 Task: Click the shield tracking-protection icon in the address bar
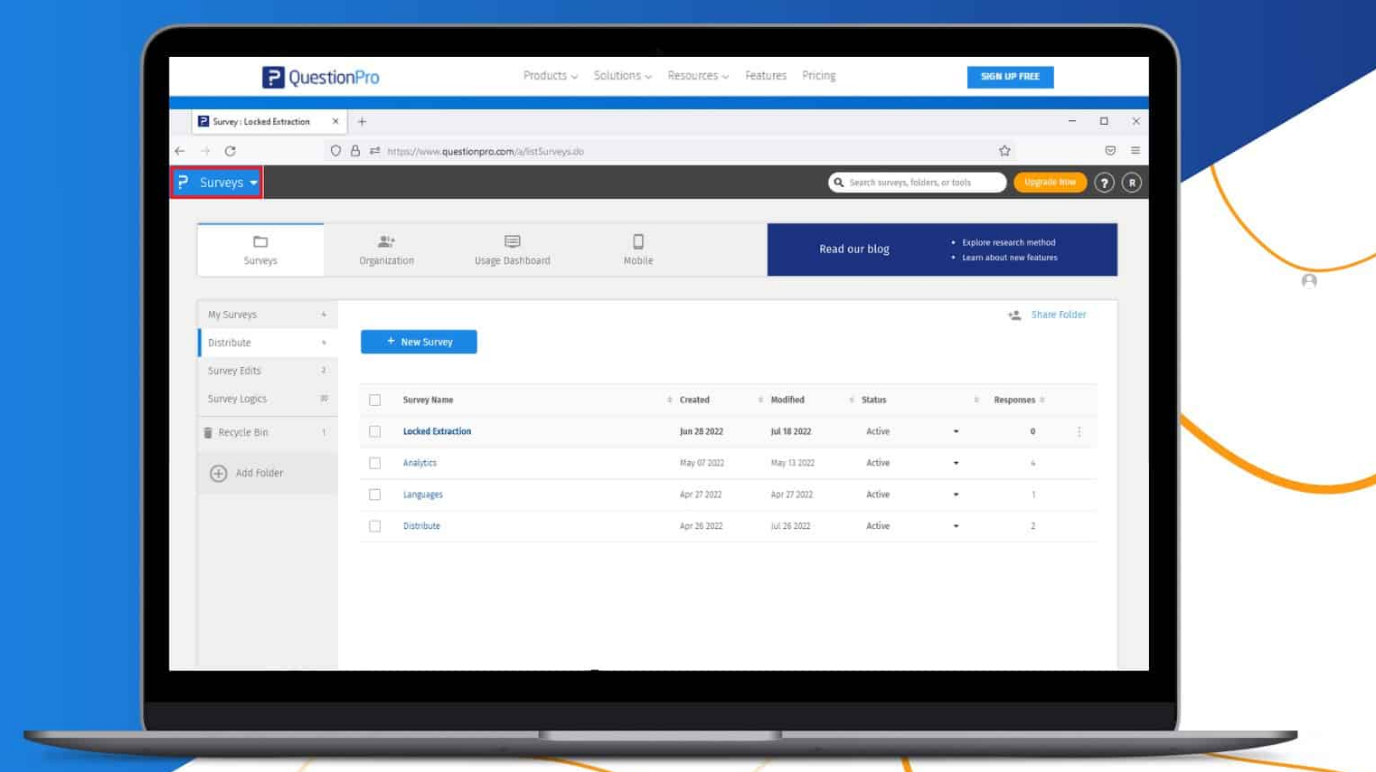click(x=336, y=151)
